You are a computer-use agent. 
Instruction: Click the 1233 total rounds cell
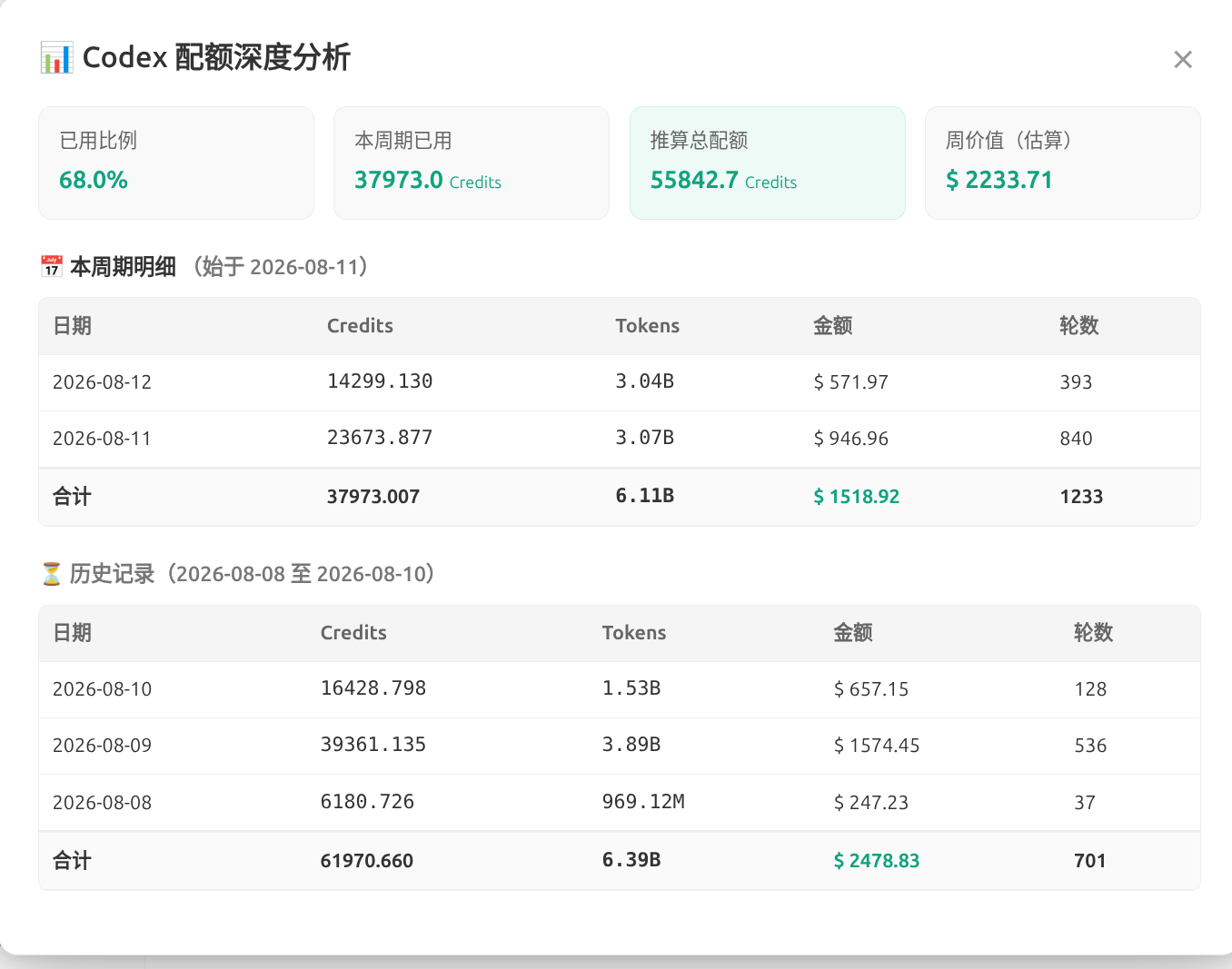1081,497
